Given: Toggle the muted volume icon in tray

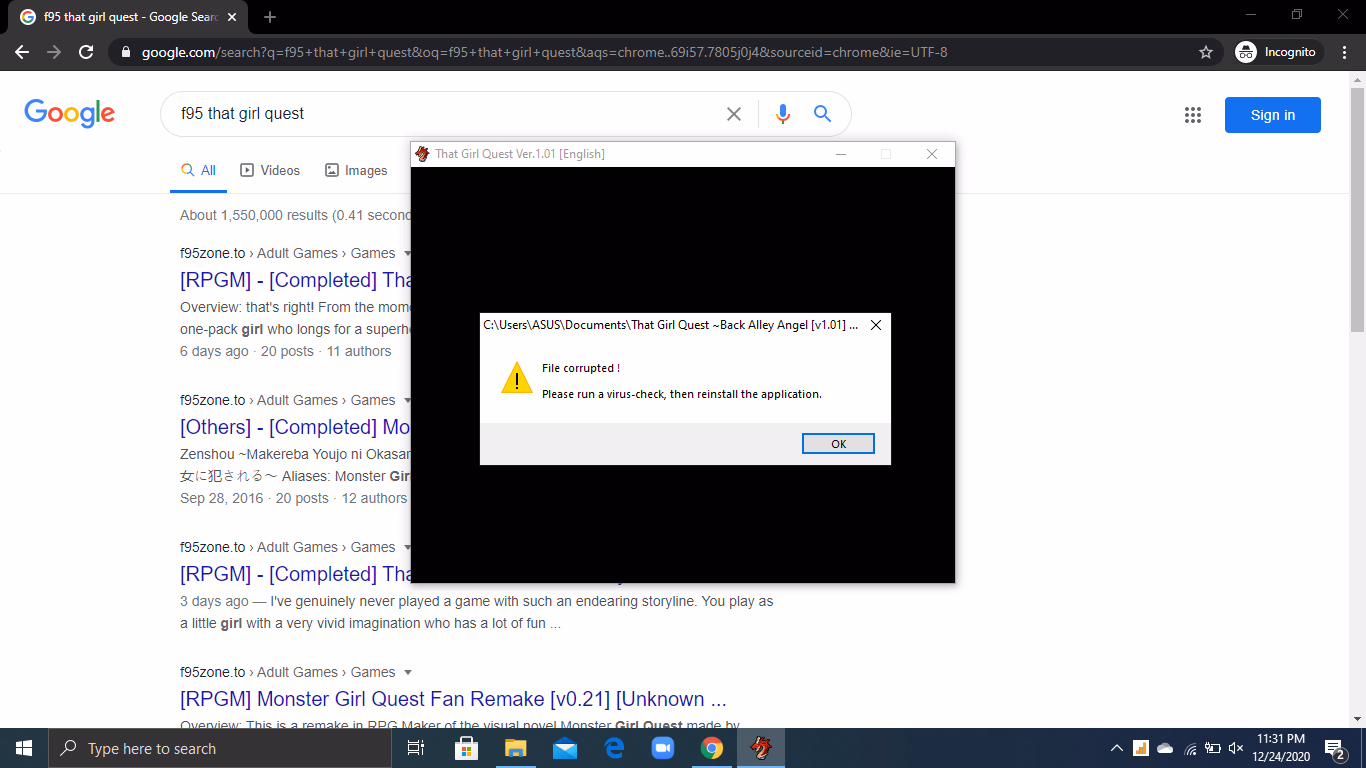Looking at the screenshot, I should tap(1236, 748).
